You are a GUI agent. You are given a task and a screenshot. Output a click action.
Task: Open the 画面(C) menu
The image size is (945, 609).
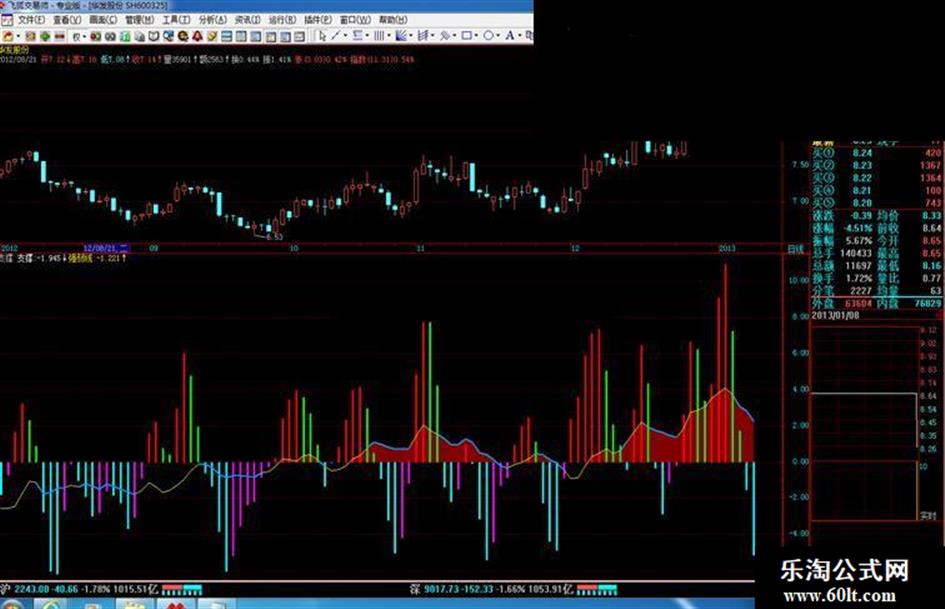coord(104,20)
